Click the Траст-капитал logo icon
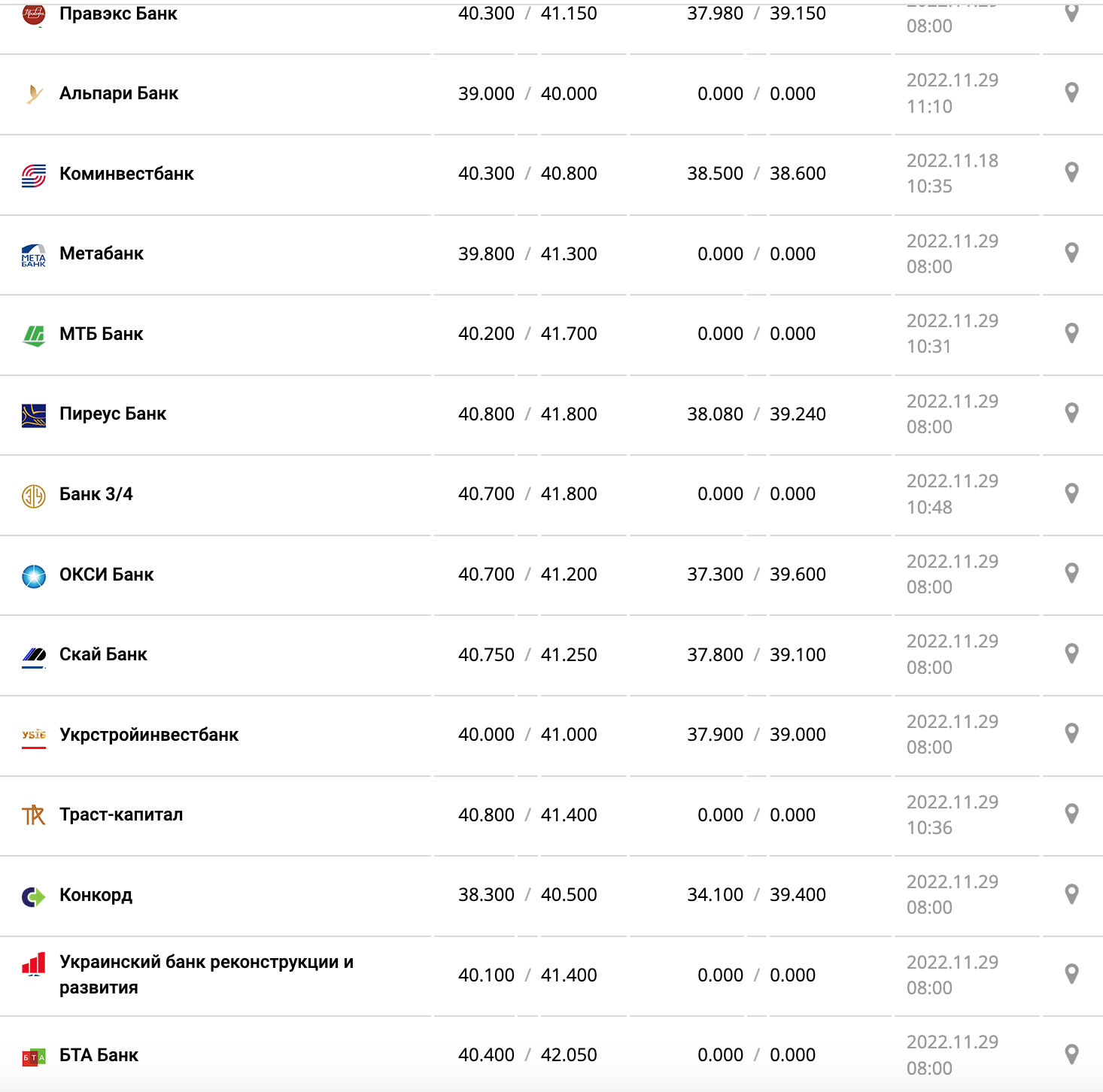 click(34, 815)
